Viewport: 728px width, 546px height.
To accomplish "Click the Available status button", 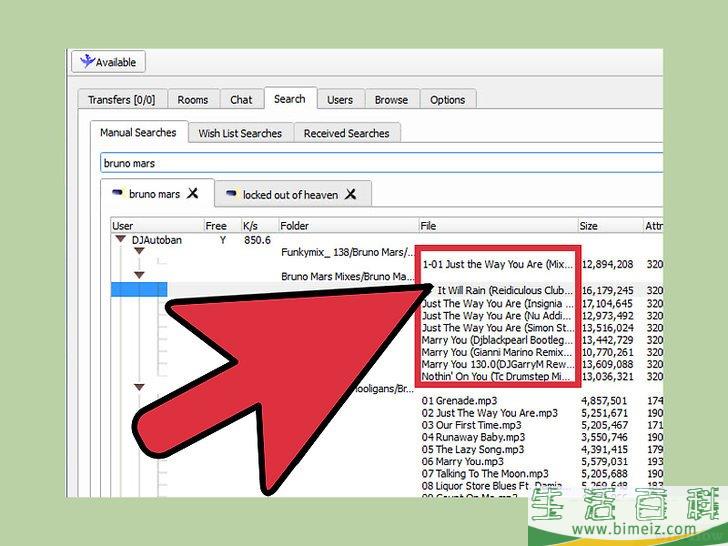I will tap(108, 62).
